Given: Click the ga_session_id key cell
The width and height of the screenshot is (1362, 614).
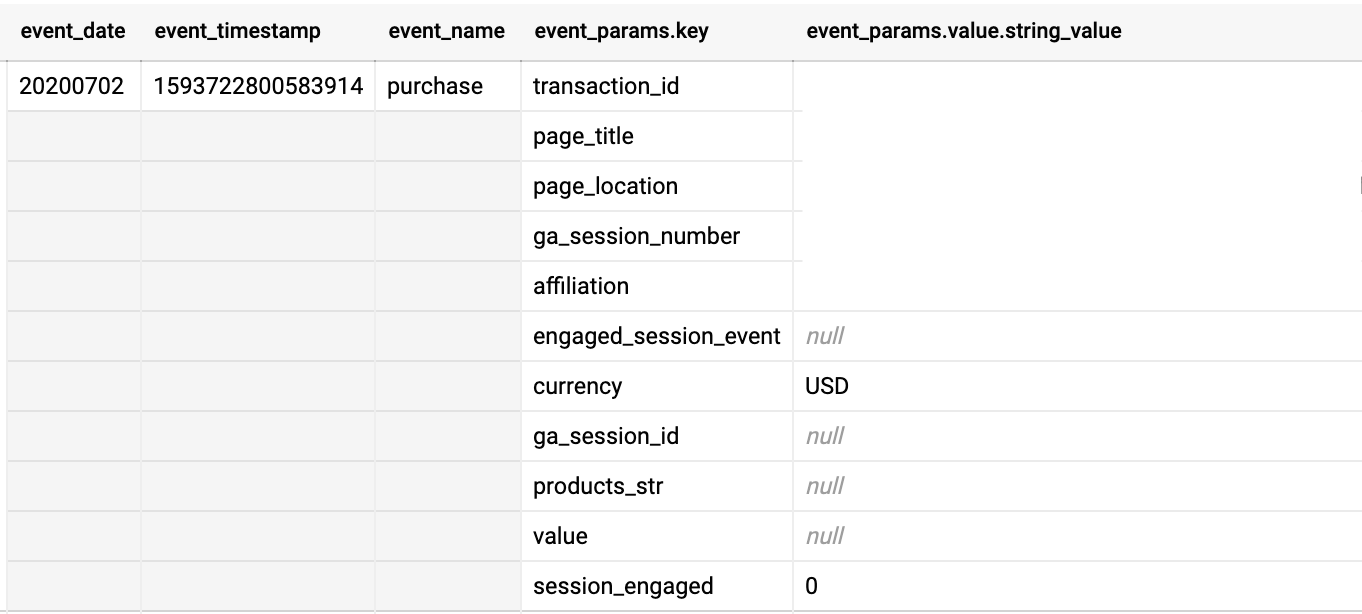Looking at the screenshot, I should 657,436.
